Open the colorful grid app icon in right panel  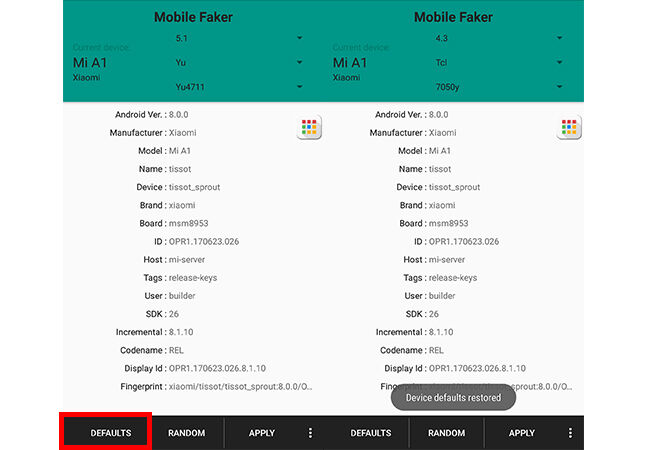point(569,127)
